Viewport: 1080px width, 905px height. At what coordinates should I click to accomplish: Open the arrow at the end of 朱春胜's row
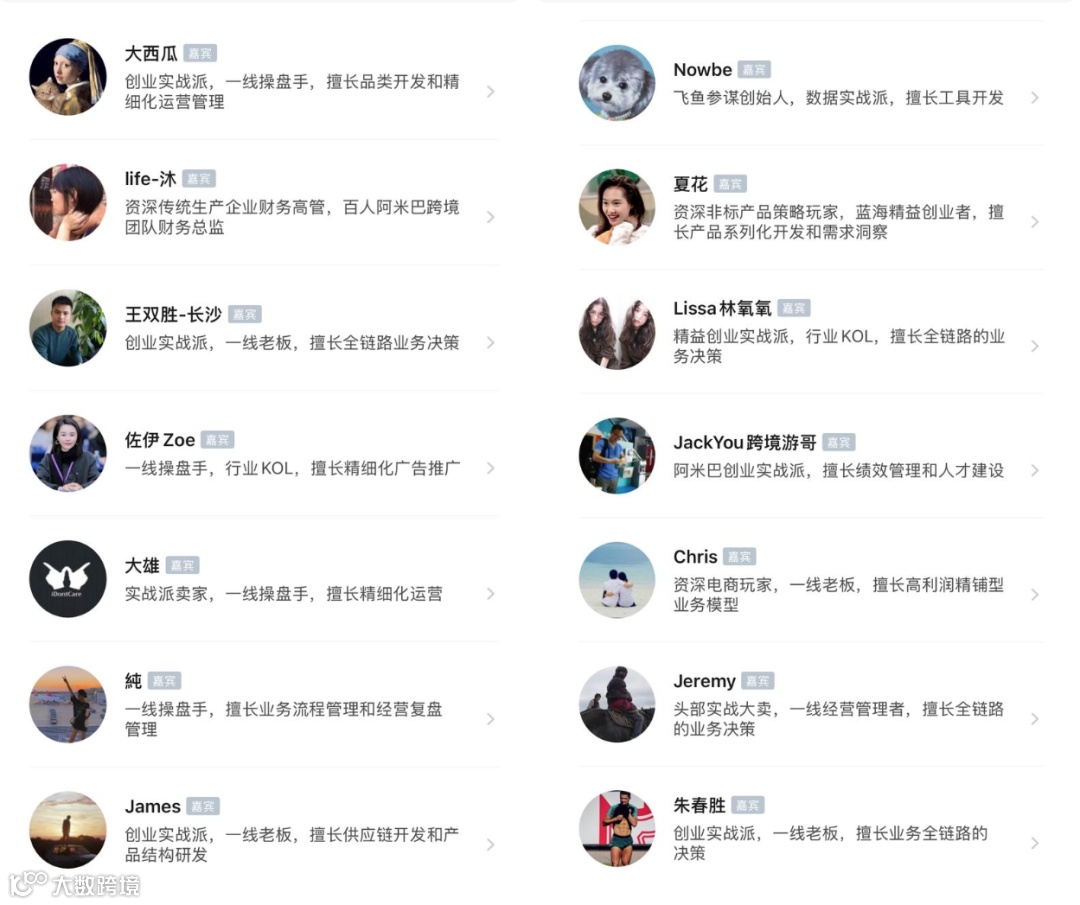[1035, 842]
